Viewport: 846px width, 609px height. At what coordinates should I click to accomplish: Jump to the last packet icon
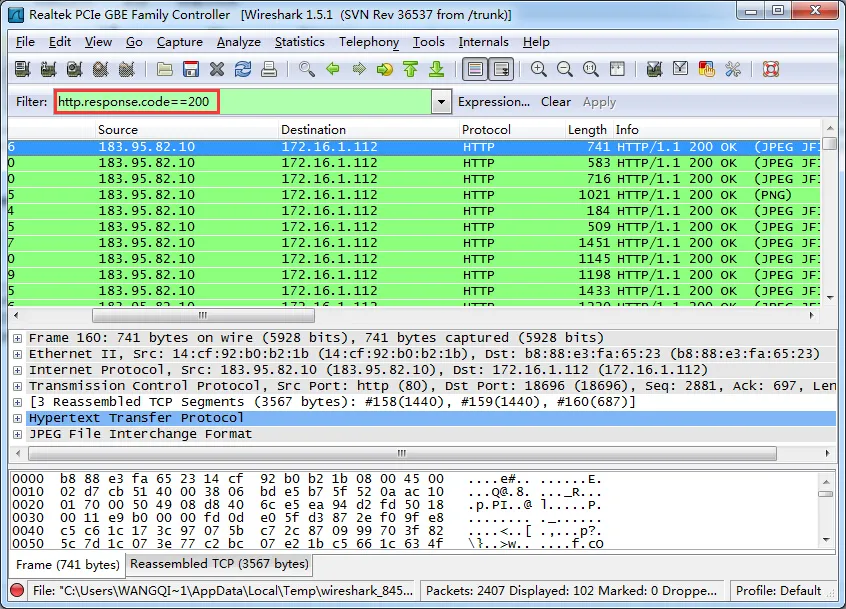pos(436,69)
